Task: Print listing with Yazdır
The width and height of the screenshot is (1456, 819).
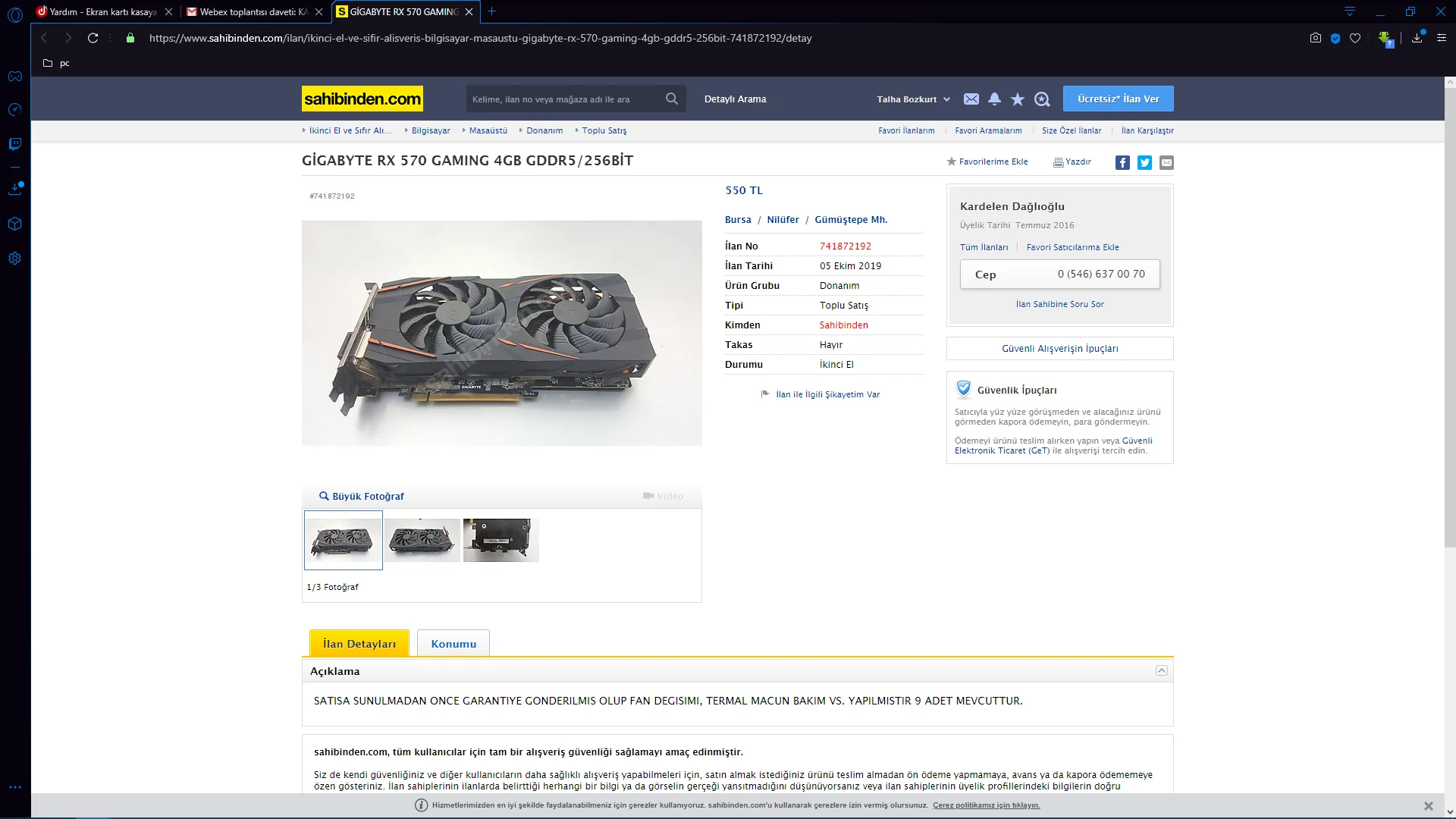Action: tap(1072, 162)
